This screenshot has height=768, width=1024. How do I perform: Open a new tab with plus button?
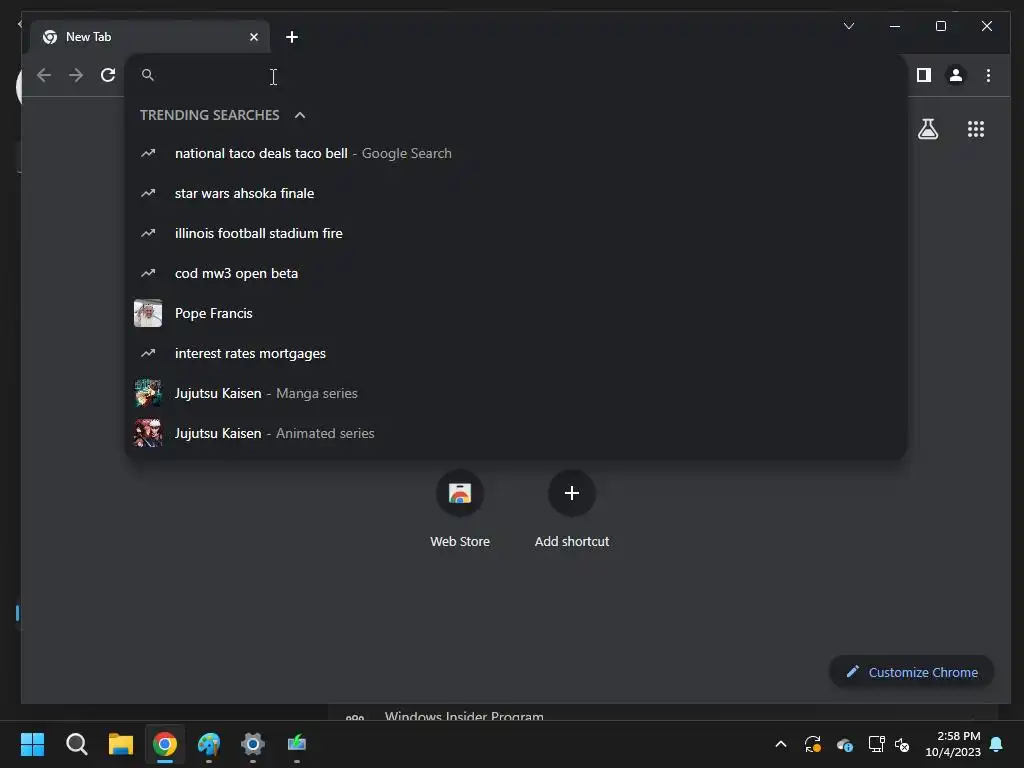click(x=292, y=37)
